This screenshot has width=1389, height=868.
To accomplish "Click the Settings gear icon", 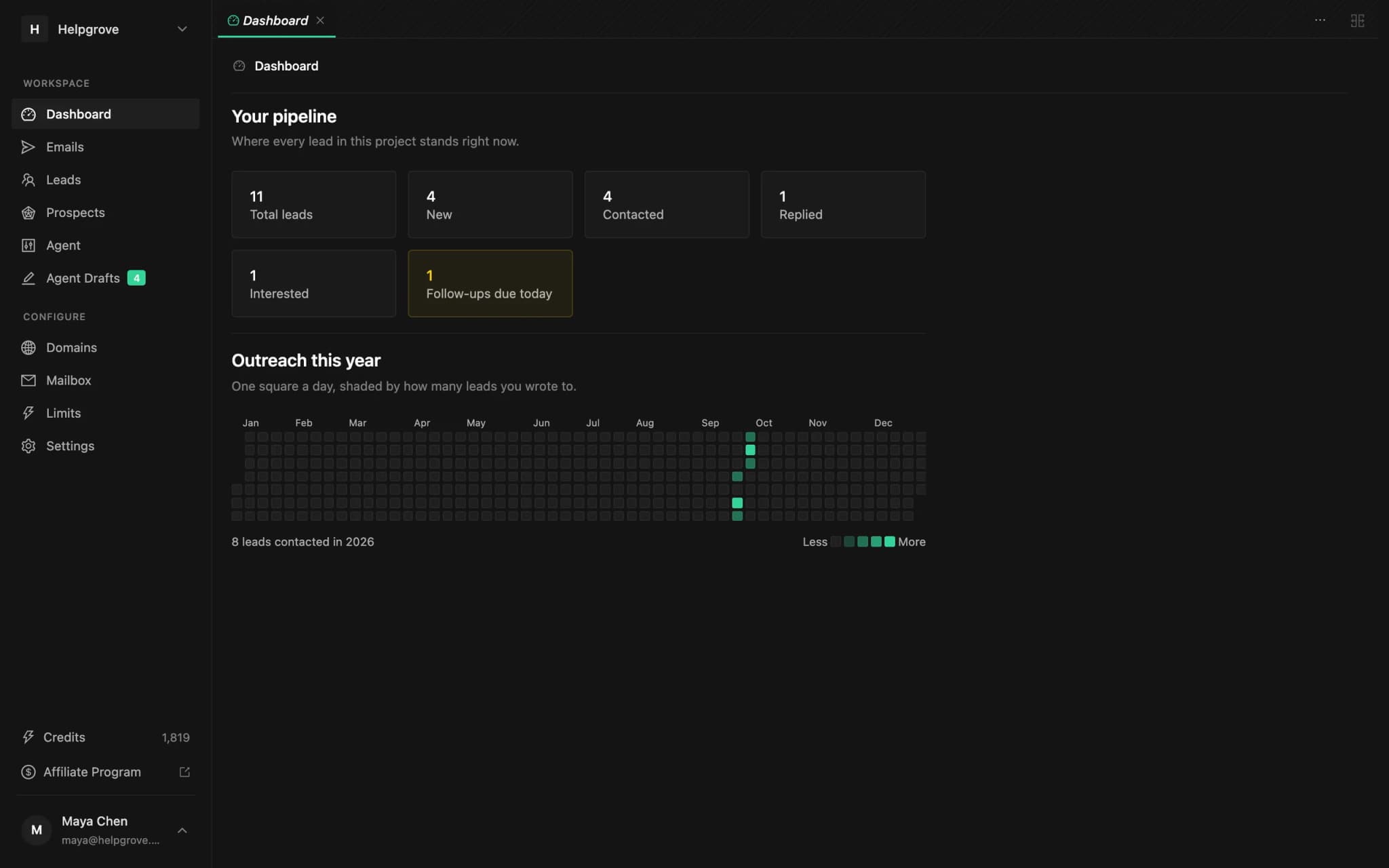I will (x=28, y=446).
